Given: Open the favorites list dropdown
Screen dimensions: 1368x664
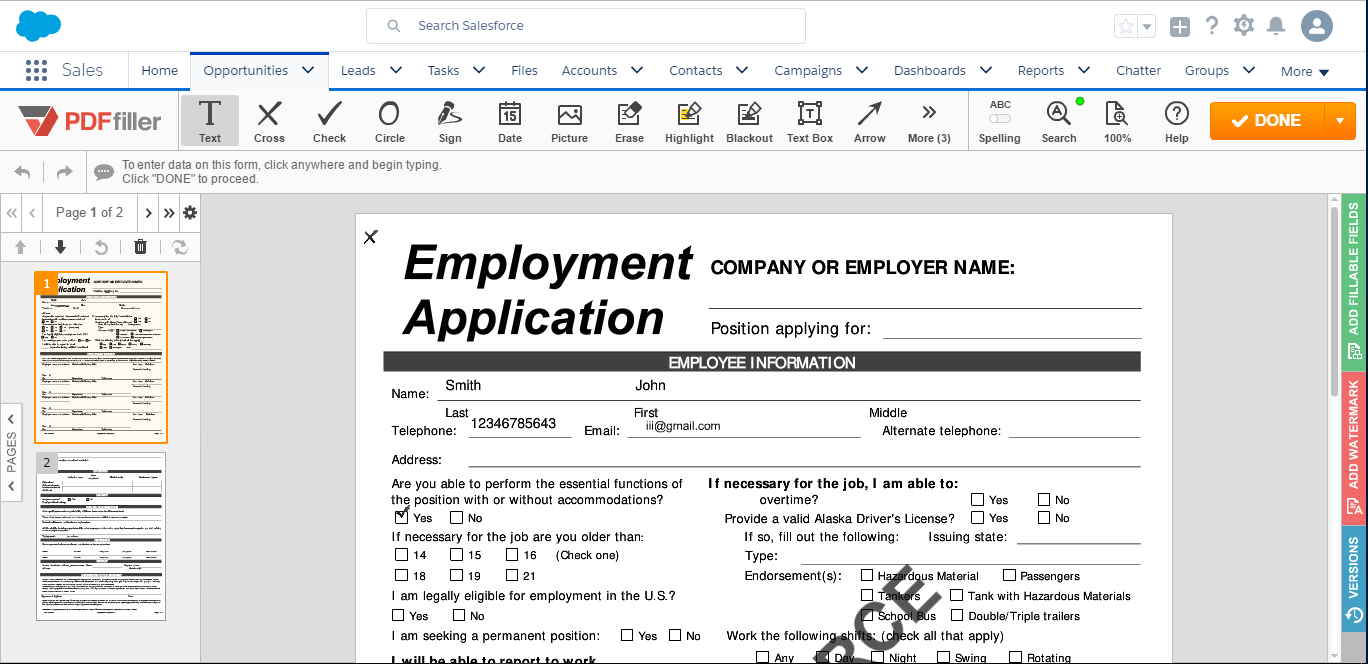Looking at the screenshot, I should tap(1147, 27).
